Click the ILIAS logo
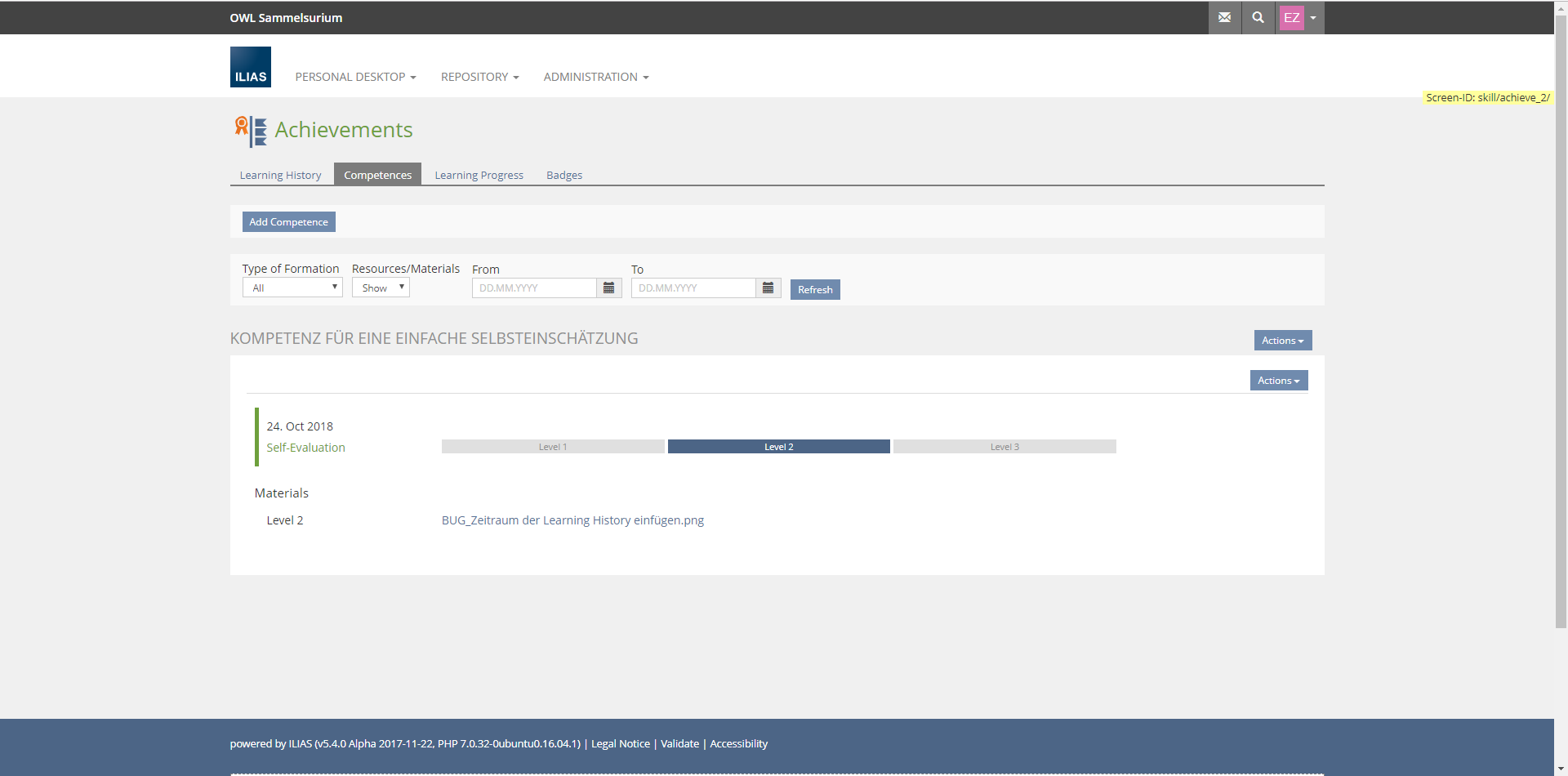The width and height of the screenshot is (1568, 776). [250, 67]
